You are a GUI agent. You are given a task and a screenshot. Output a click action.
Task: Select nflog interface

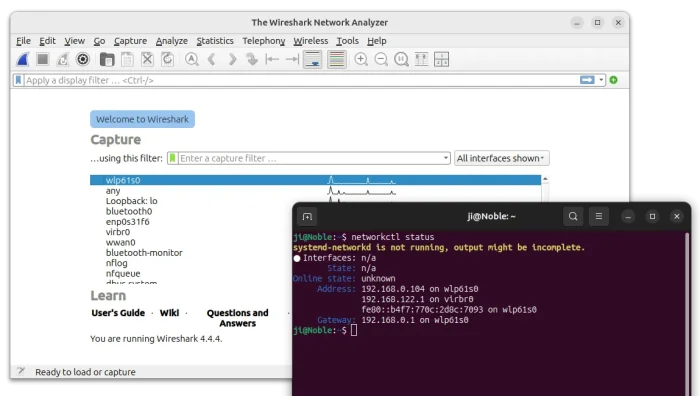pos(117,263)
